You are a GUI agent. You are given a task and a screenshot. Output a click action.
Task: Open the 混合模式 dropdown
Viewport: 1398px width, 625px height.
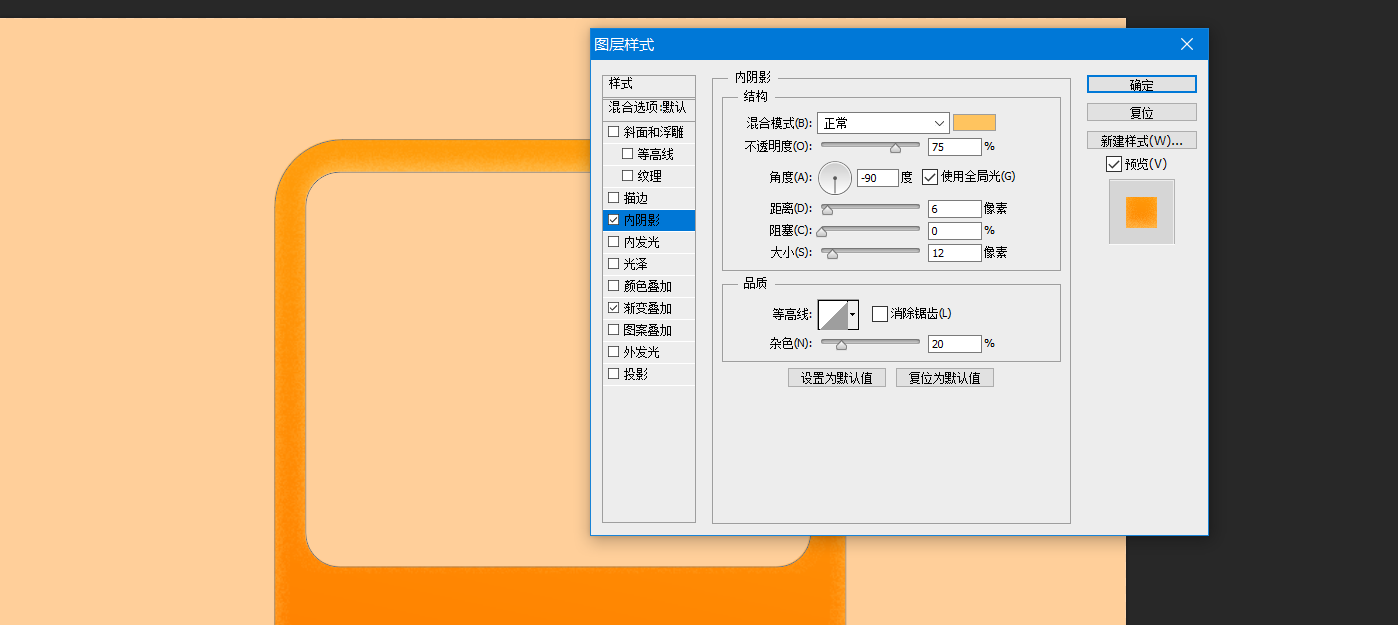(x=883, y=123)
